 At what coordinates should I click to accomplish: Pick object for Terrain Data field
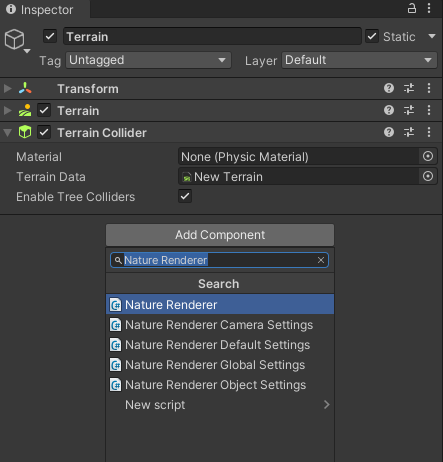(428, 176)
